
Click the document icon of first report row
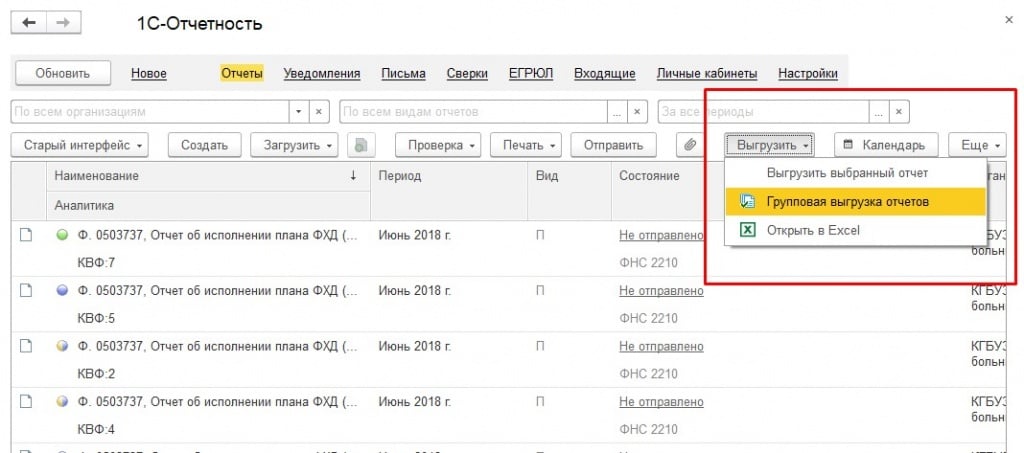27,236
